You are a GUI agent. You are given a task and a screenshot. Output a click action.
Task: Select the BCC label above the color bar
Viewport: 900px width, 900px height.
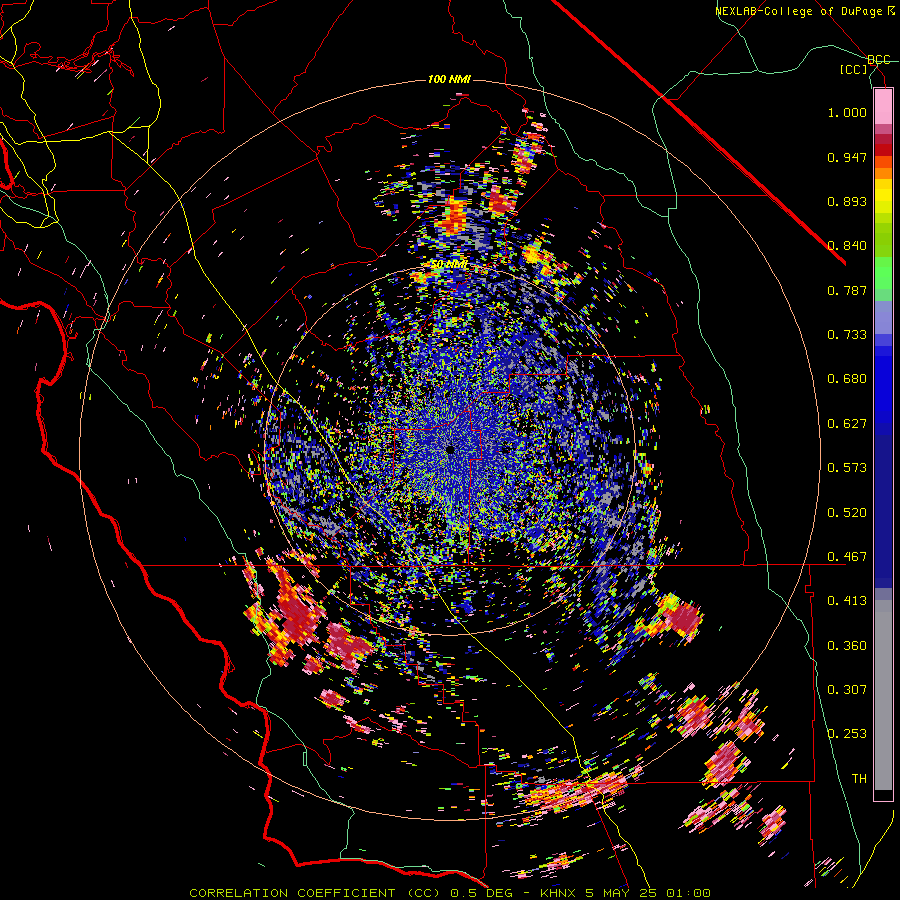pos(879,60)
